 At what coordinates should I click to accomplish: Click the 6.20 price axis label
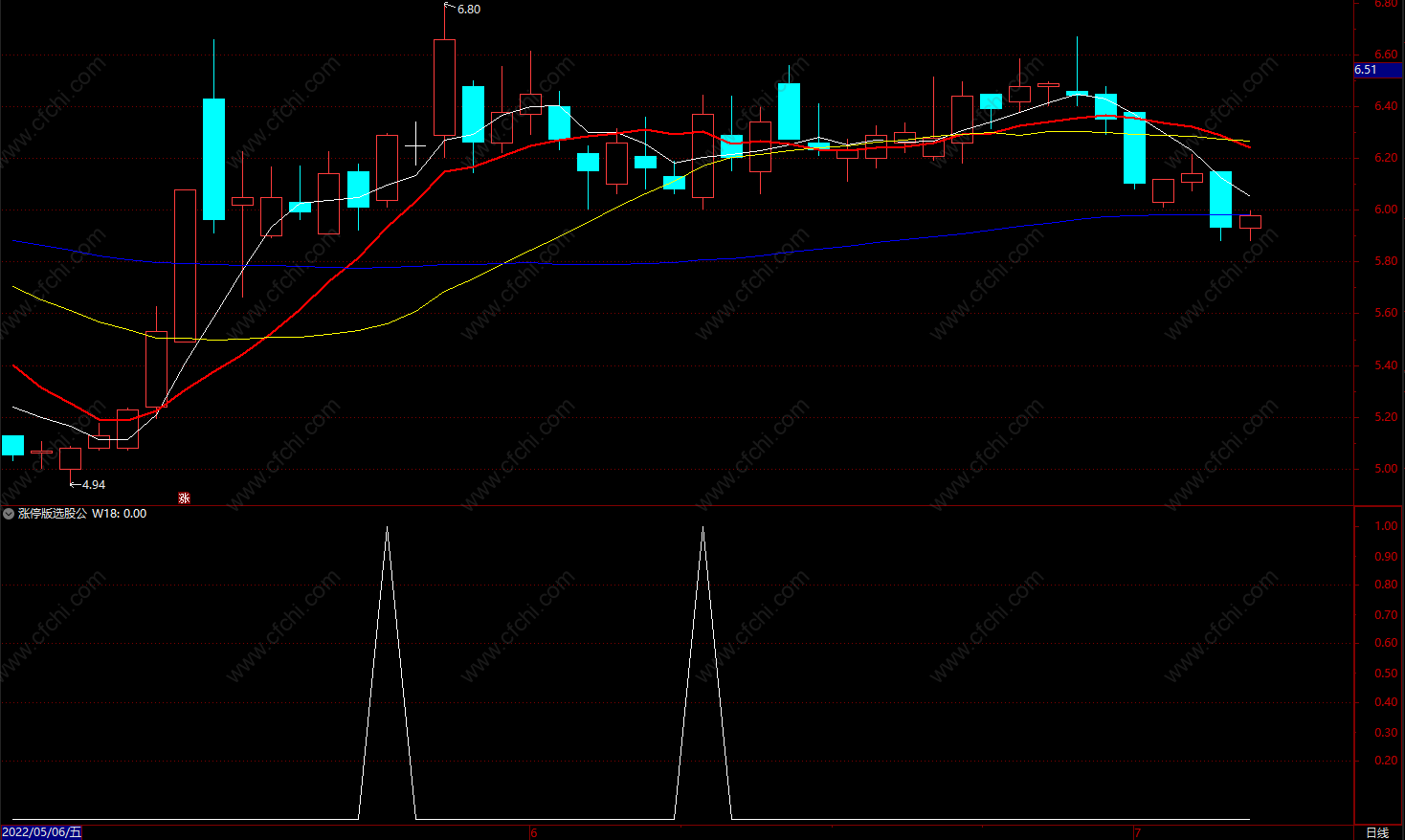[1386, 158]
